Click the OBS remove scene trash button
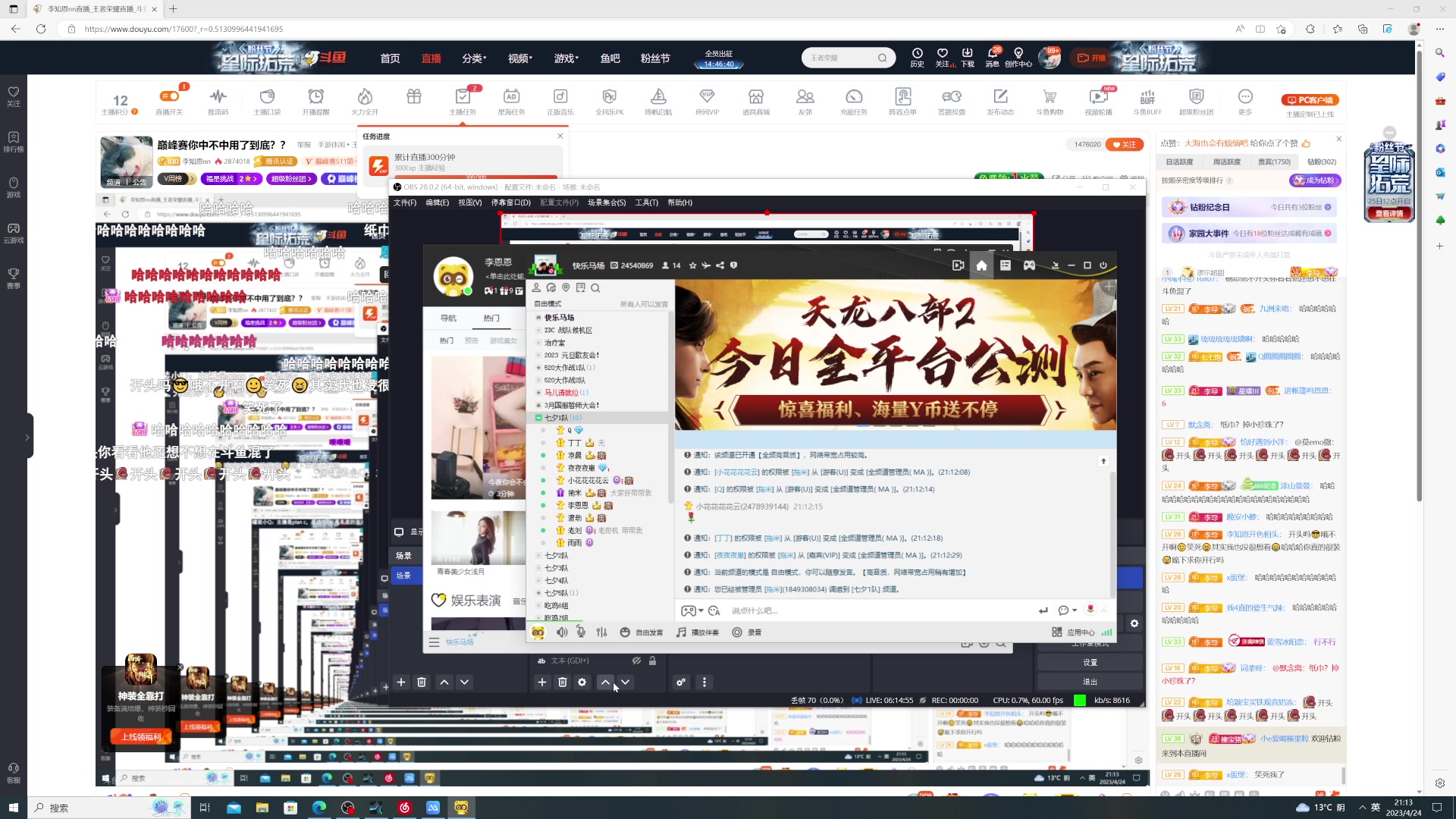This screenshot has height=819, width=1456. coord(422,682)
